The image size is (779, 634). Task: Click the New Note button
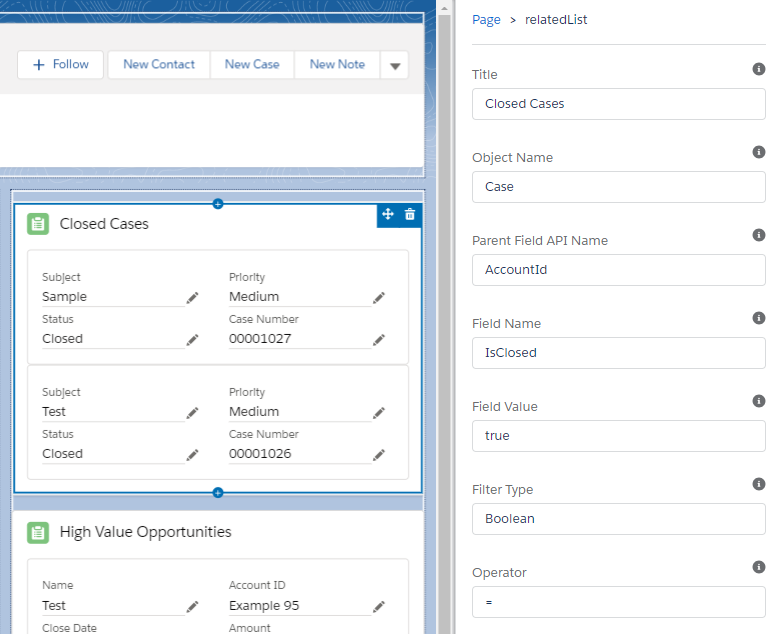coord(337,65)
